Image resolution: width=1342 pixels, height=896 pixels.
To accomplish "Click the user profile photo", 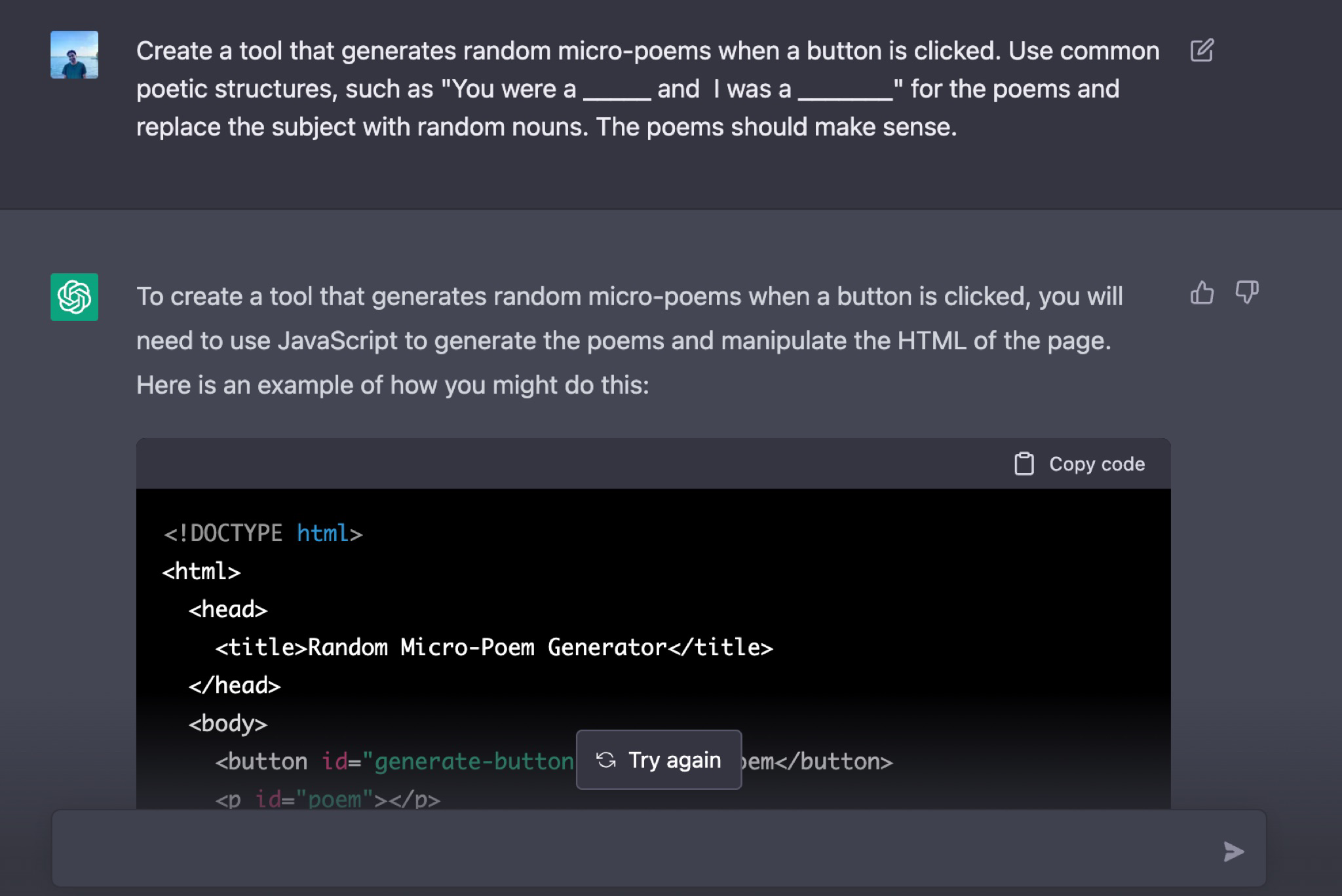I will click(x=74, y=54).
